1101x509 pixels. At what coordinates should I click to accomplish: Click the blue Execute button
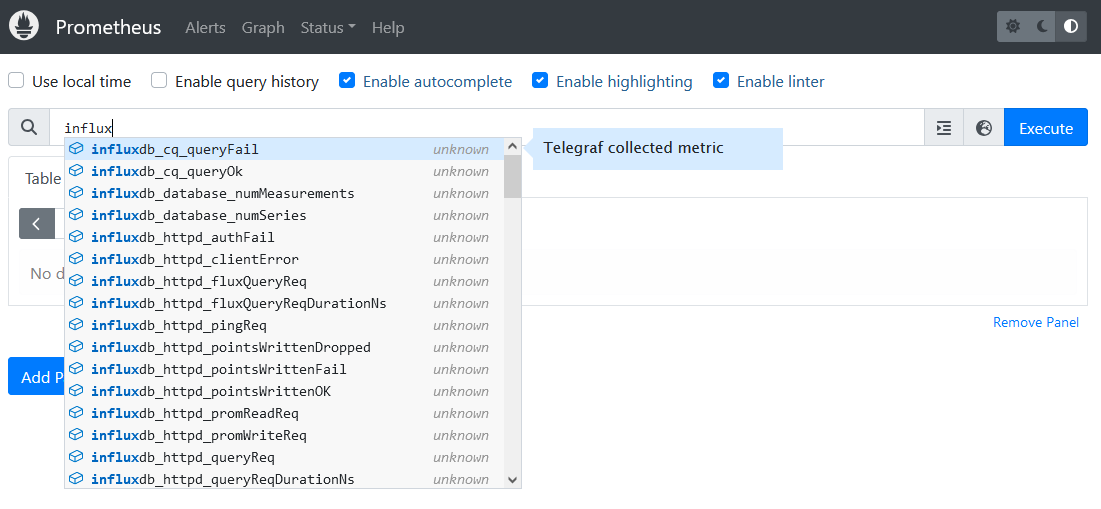[1046, 128]
